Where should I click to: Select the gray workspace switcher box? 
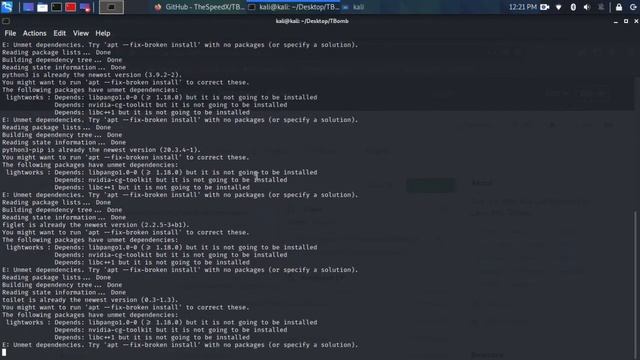(111, 7)
